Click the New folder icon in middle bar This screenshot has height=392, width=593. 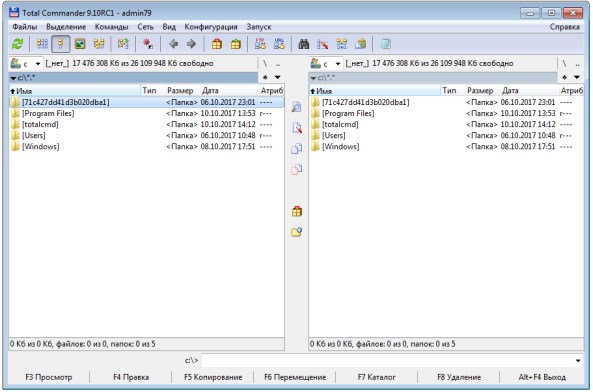(x=296, y=232)
